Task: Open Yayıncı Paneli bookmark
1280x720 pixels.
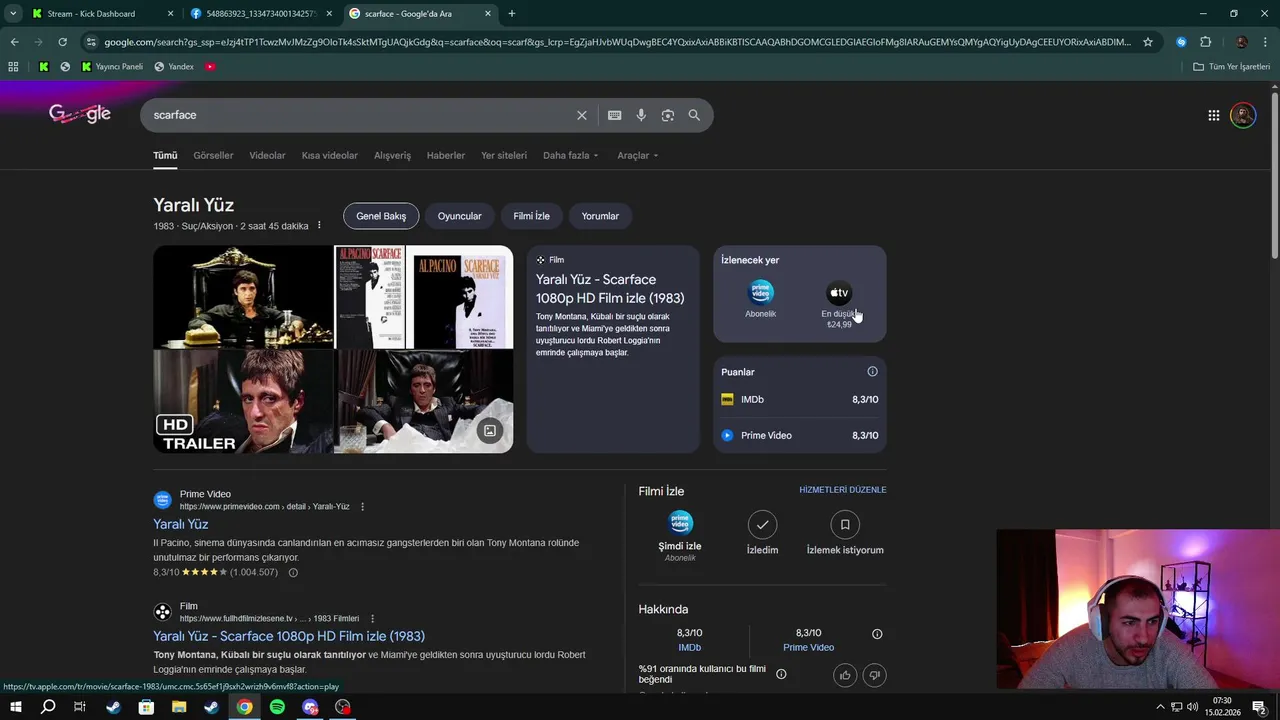Action: (x=112, y=66)
